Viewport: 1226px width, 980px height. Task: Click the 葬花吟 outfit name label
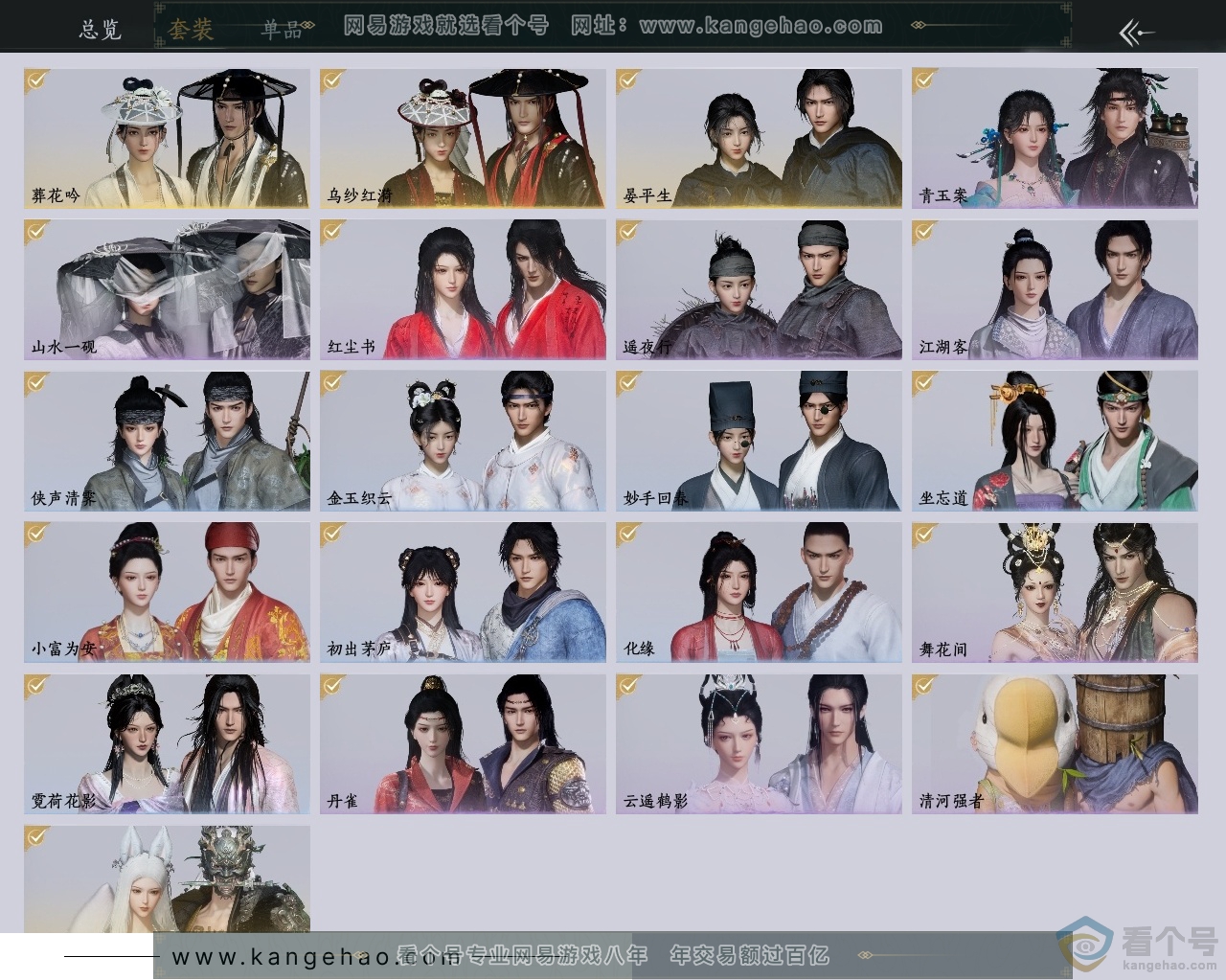pos(56,195)
